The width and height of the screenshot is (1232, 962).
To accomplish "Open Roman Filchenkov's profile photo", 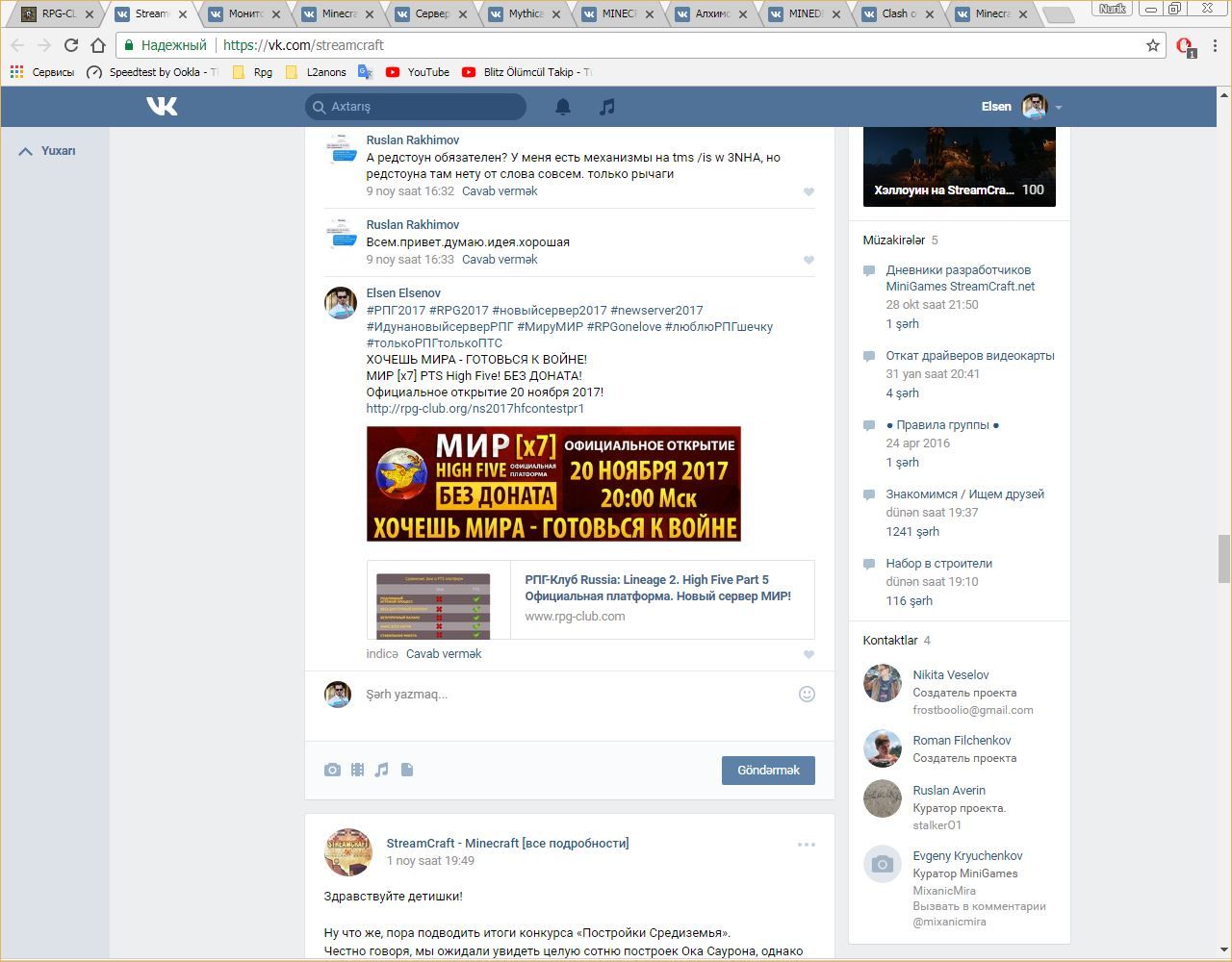I will [x=882, y=748].
